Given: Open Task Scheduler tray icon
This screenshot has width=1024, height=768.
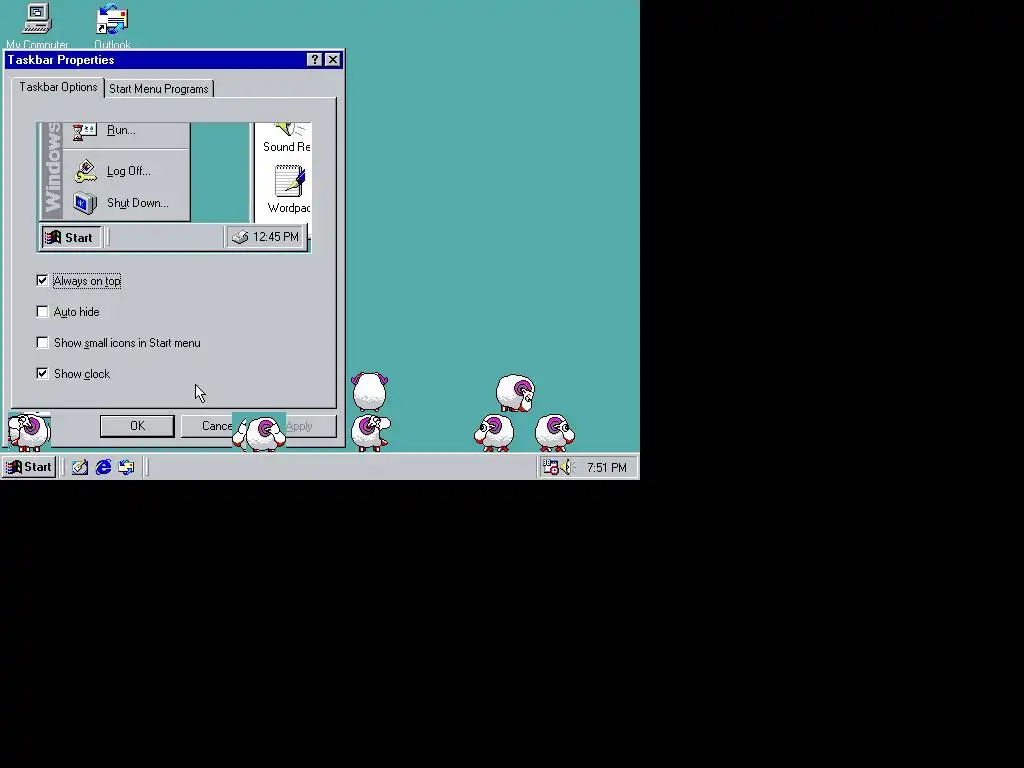Looking at the screenshot, I should pyautogui.click(x=551, y=467).
